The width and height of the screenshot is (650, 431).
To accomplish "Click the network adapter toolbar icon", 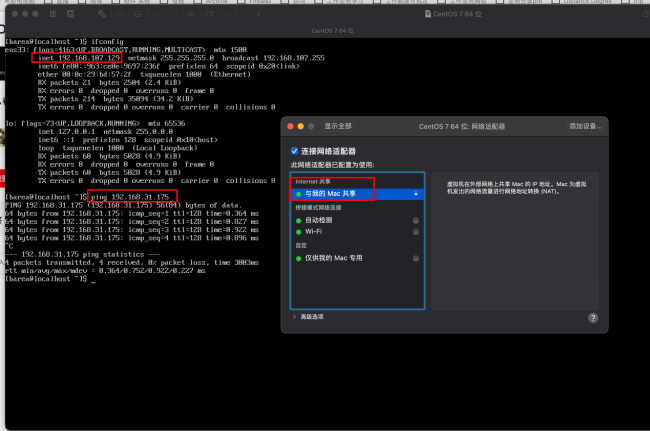I will pos(120,14).
